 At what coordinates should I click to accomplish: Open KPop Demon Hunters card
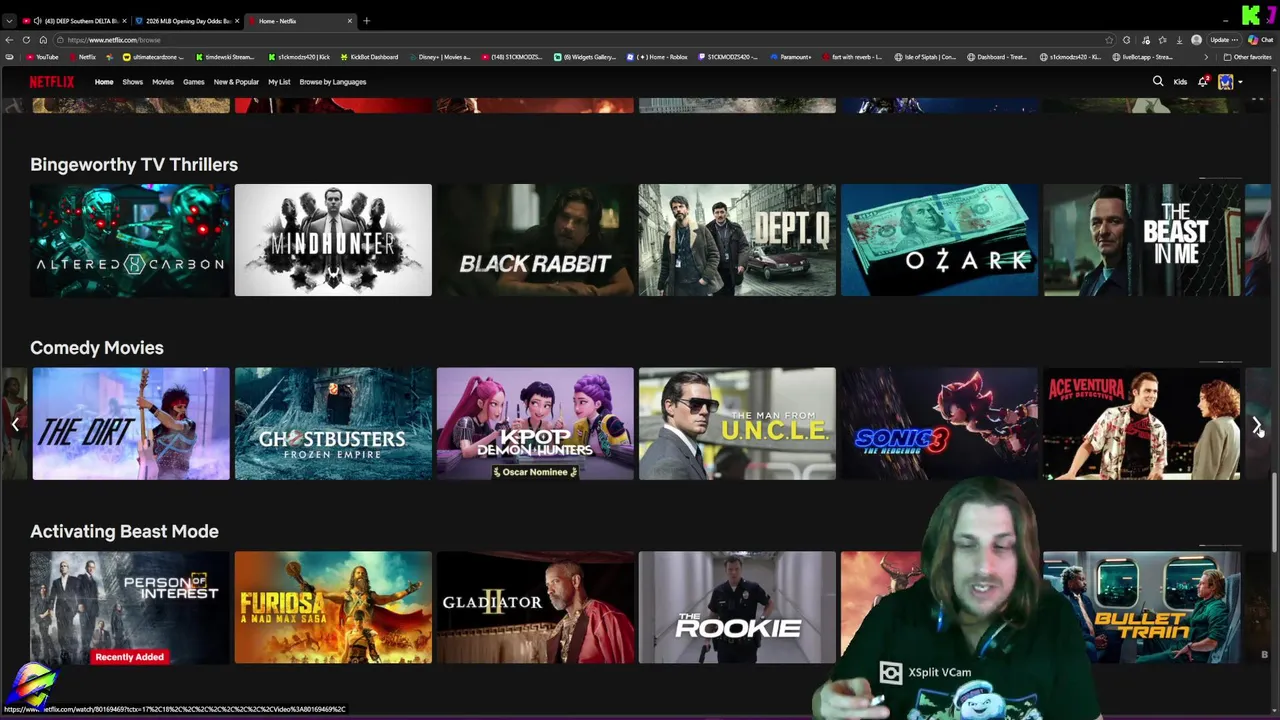(535, 424)
